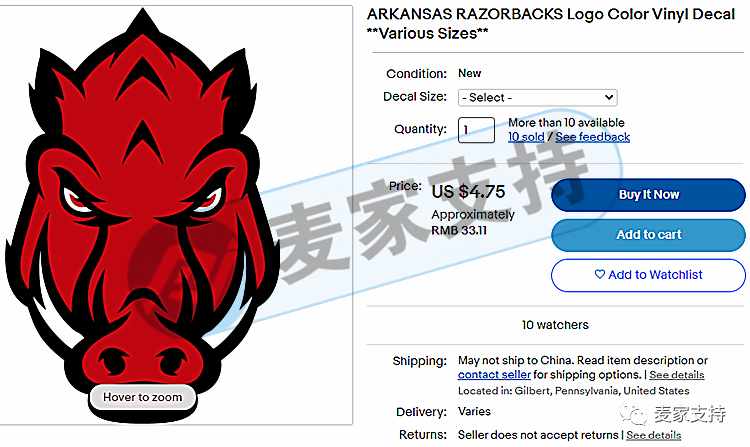
Task: Click the Located in Gilbert, Pennsylvania text
Action: pyautogui.click(x=574, y=391)
